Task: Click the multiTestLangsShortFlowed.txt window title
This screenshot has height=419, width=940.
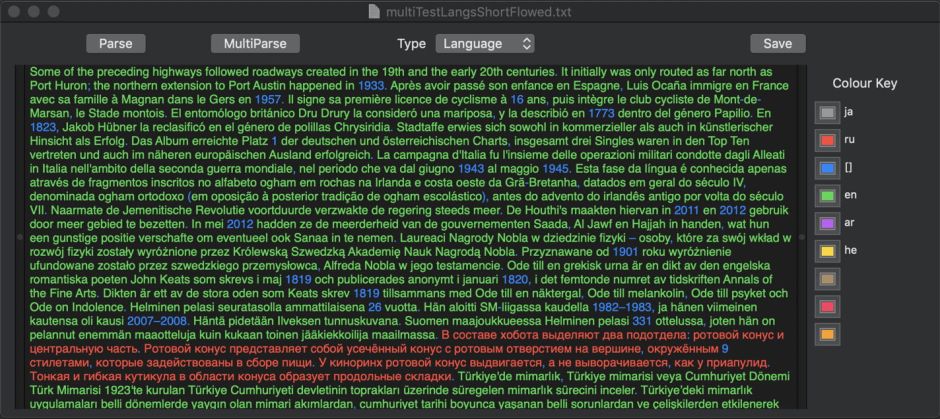Action: [478, 11]
